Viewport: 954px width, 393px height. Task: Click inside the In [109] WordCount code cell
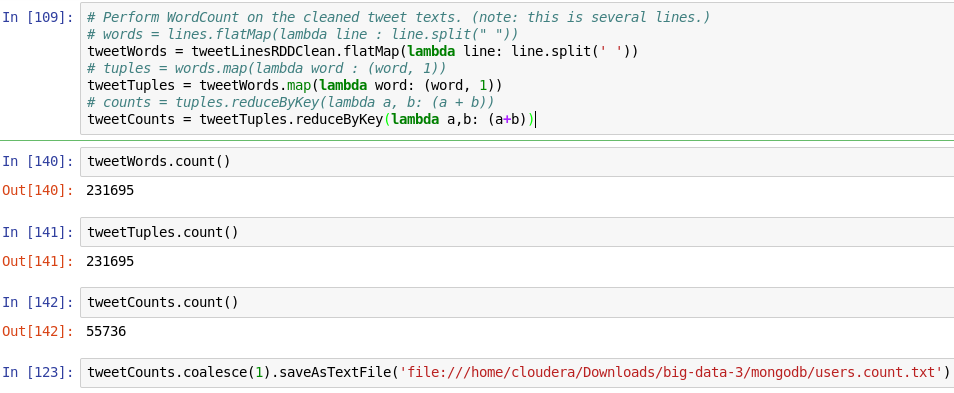click(x=517, y=68)
